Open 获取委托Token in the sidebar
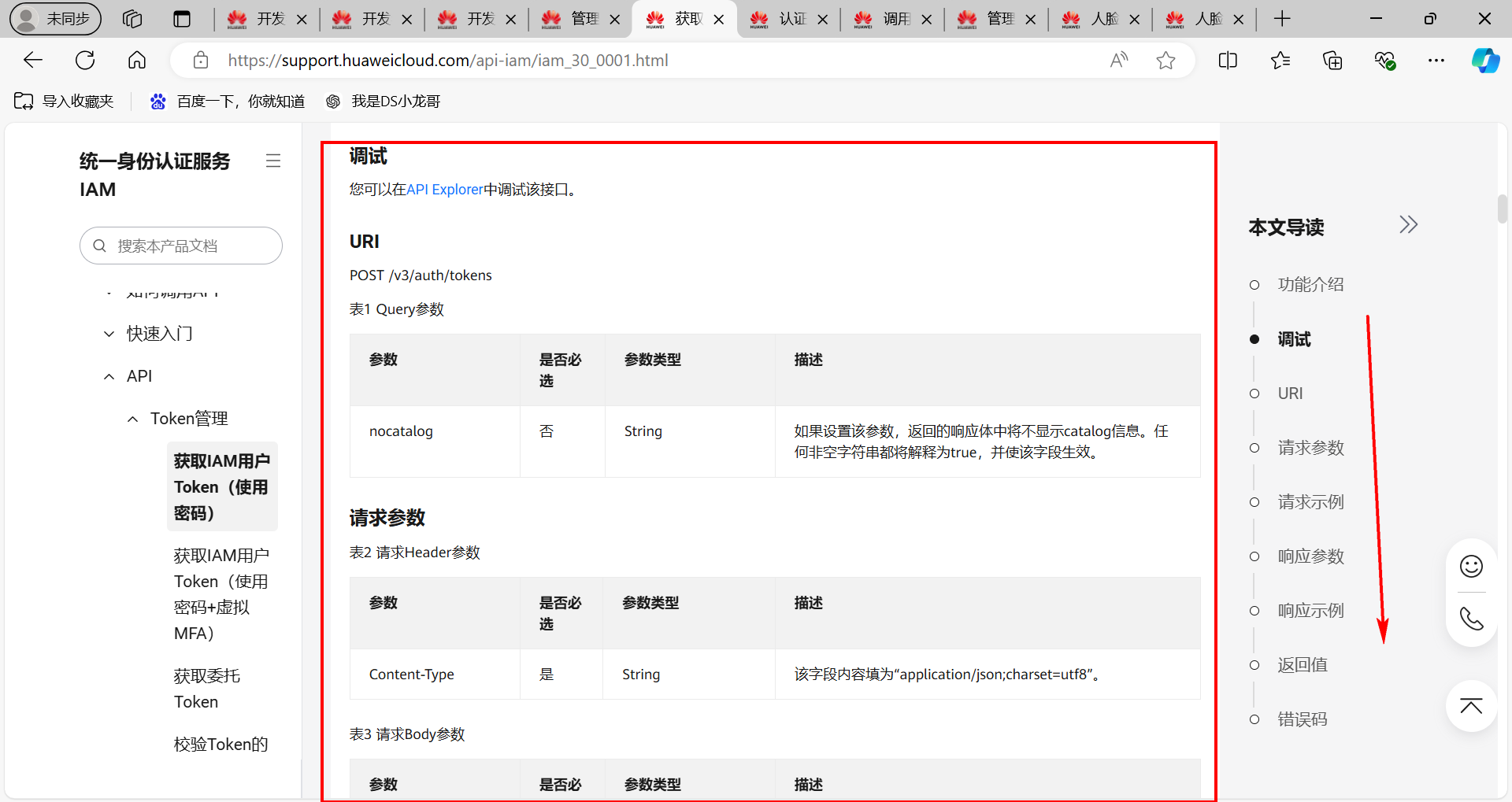 coord(206,688)
